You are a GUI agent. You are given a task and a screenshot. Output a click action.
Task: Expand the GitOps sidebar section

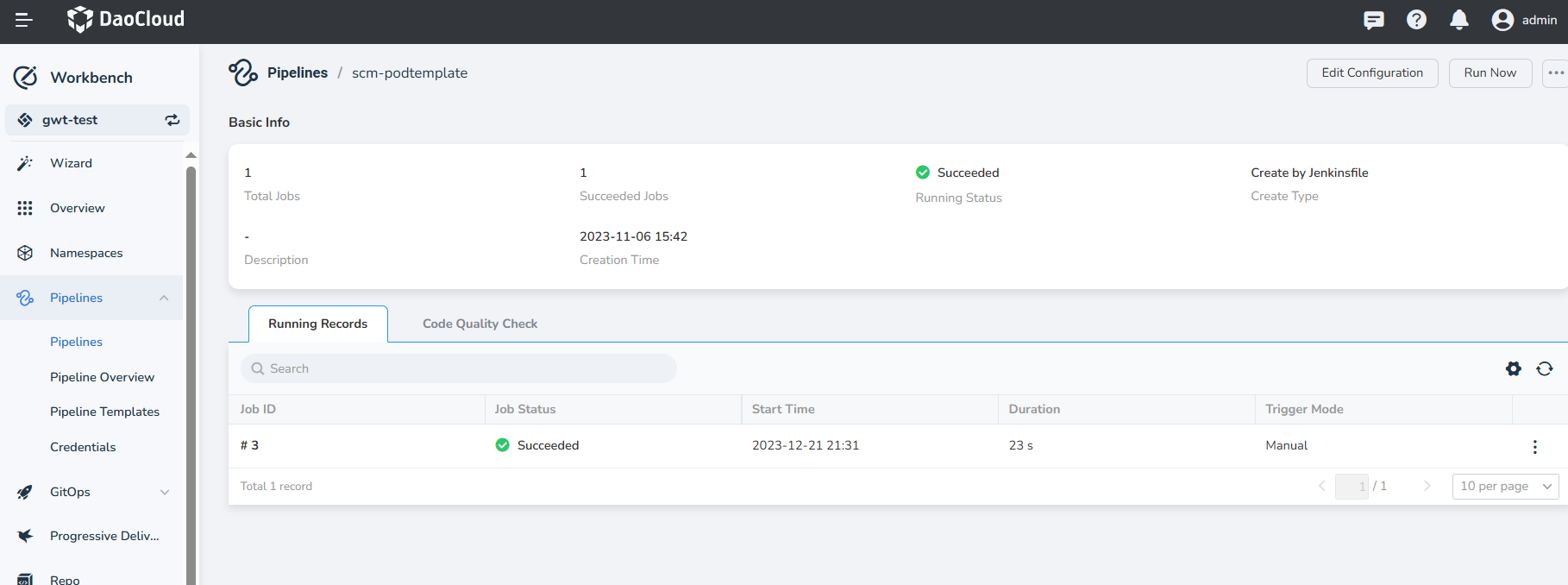pyautogui.click(x=164, y=492)
